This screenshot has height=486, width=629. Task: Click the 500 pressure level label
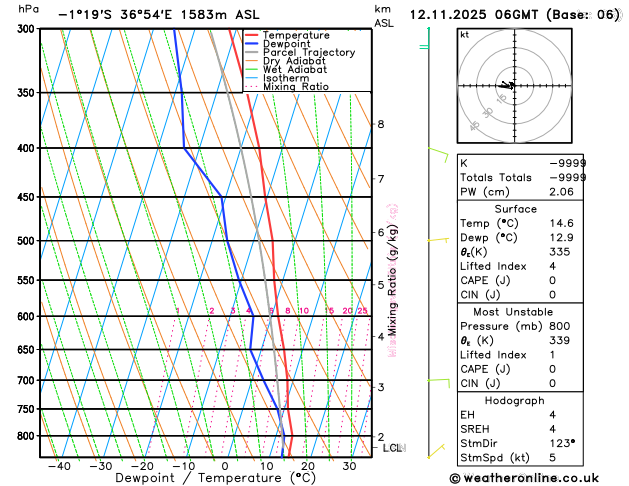tap(28, 241)
